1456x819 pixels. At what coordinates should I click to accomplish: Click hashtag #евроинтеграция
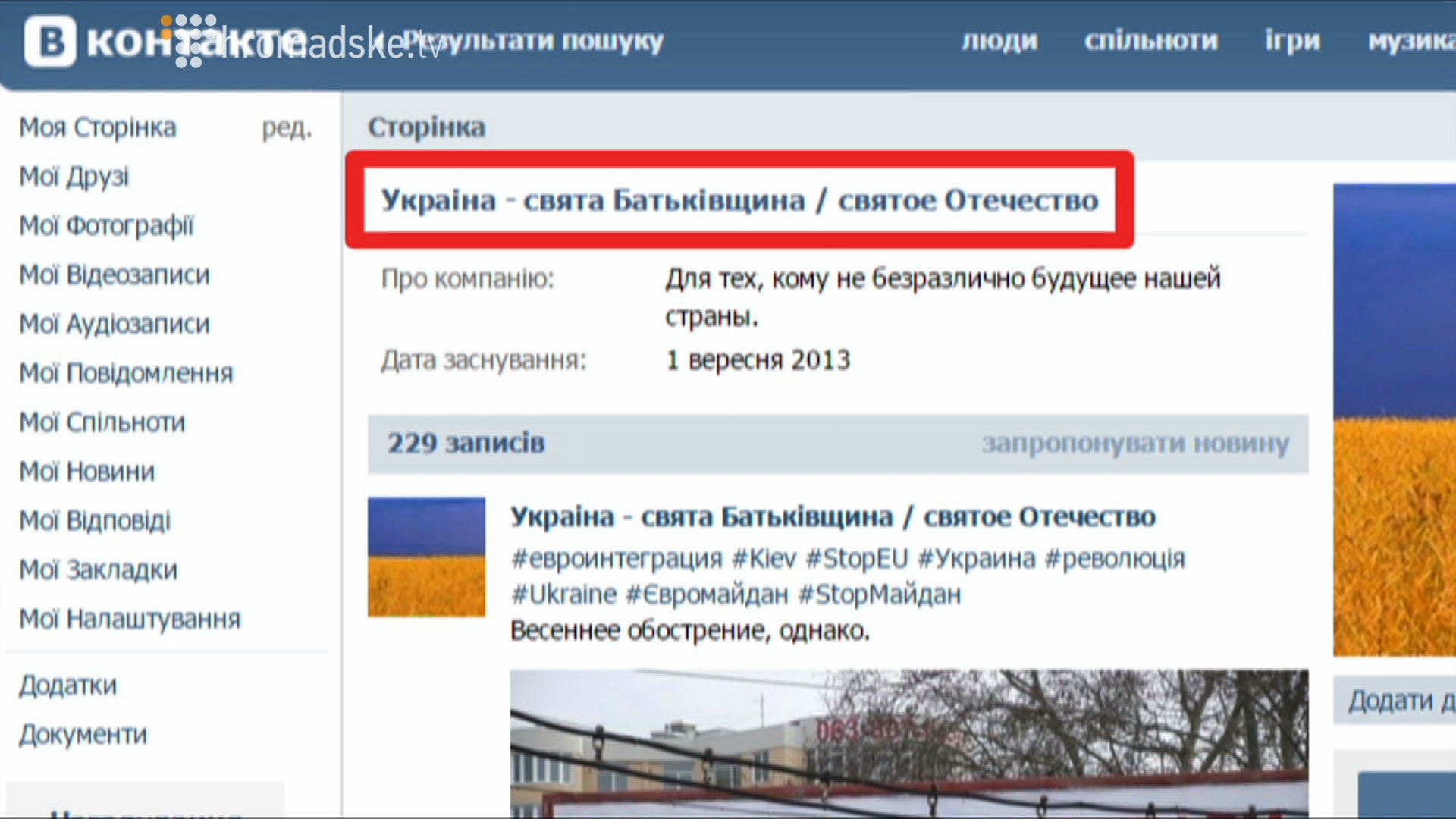(617, 559)
